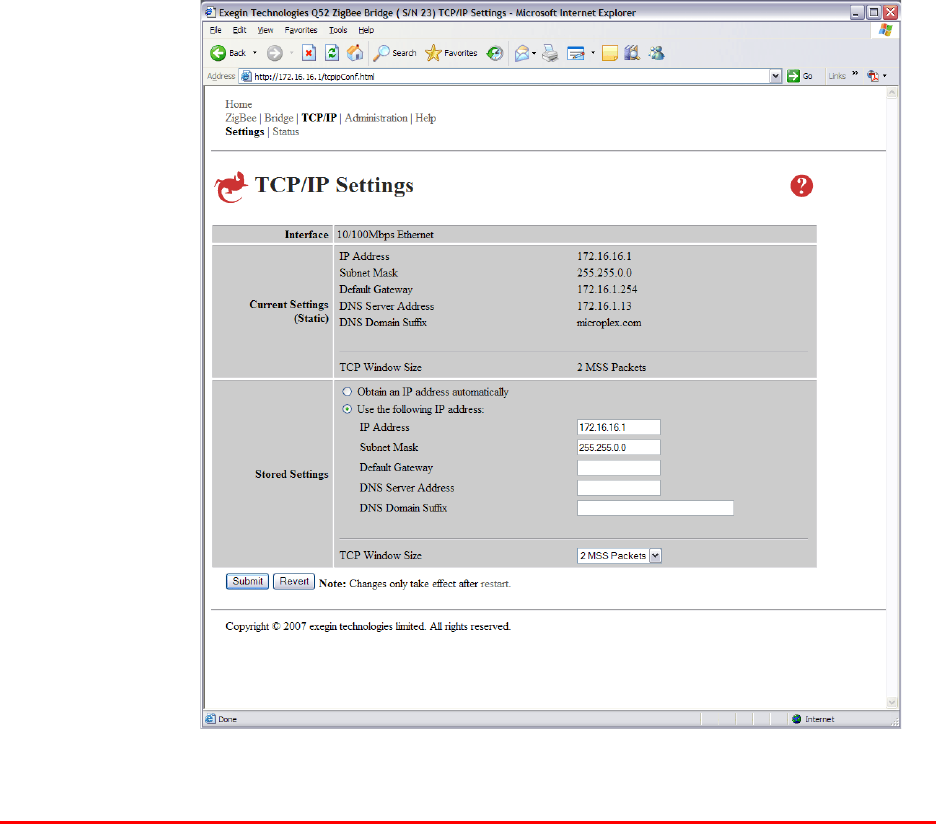
Task: Click the Forward arrow icon
Action: 275,53
